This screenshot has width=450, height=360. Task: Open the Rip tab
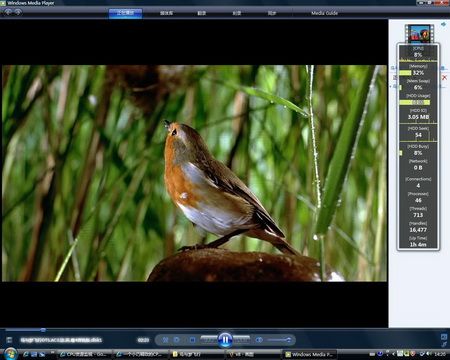[x=202, y=13]
